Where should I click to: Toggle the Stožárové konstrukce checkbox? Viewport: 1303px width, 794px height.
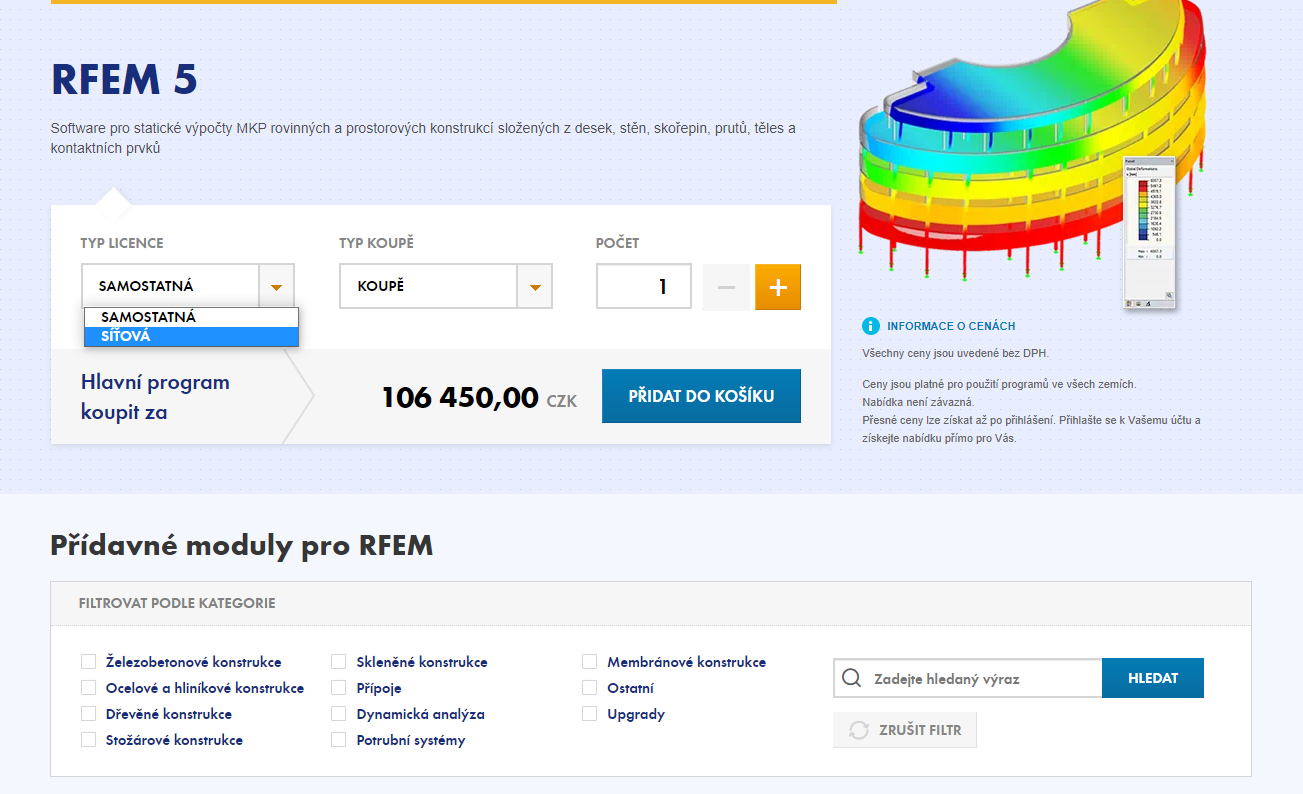coord(89,740)
